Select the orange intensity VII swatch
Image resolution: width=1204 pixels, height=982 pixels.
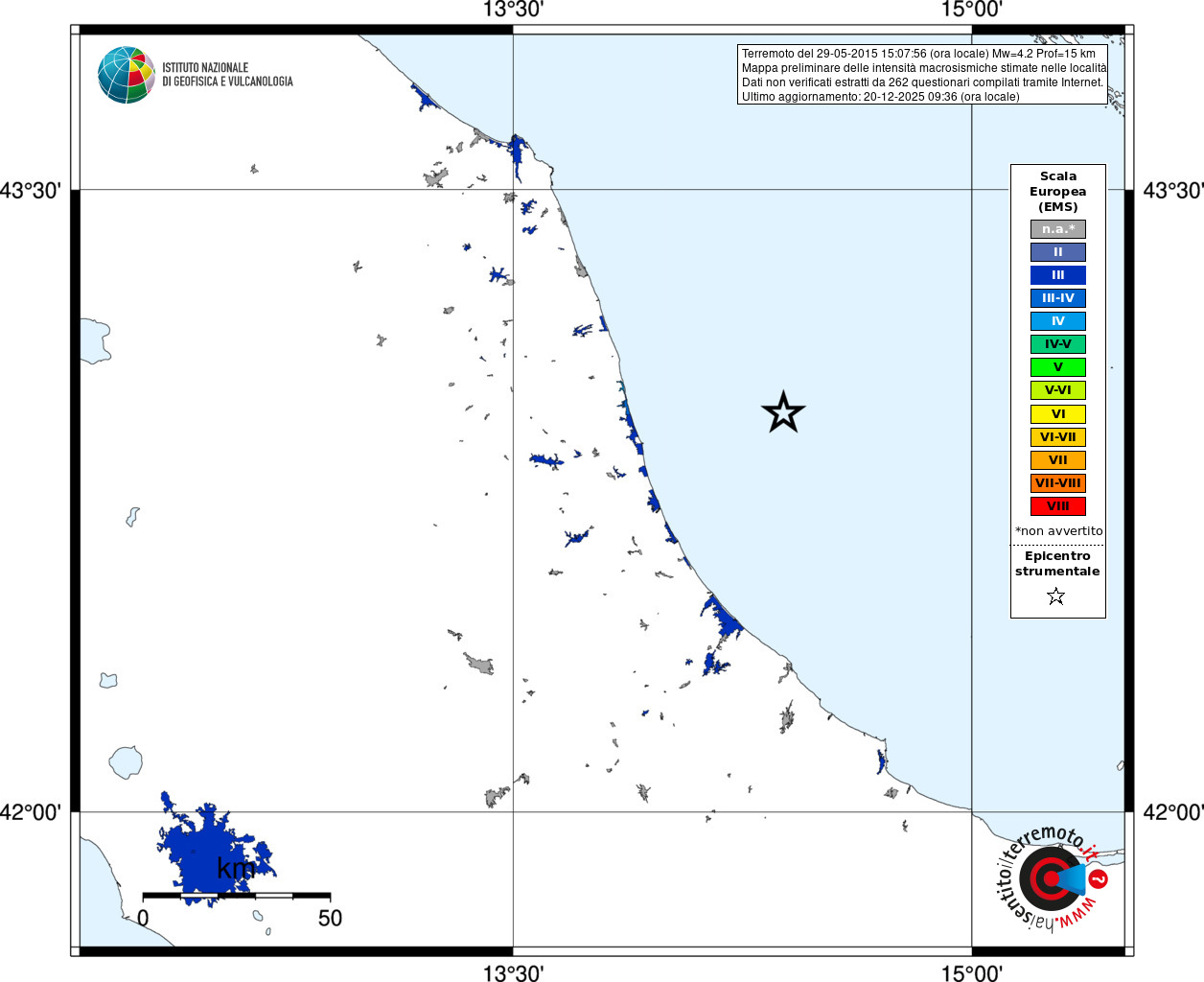(1058, 460)
